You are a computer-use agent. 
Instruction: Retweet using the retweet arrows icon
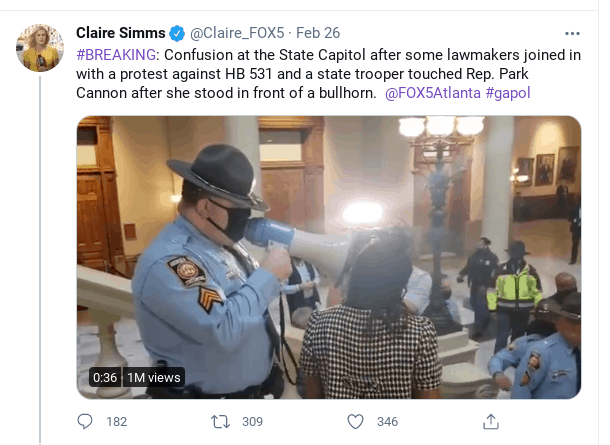click(x=220, y=422)
